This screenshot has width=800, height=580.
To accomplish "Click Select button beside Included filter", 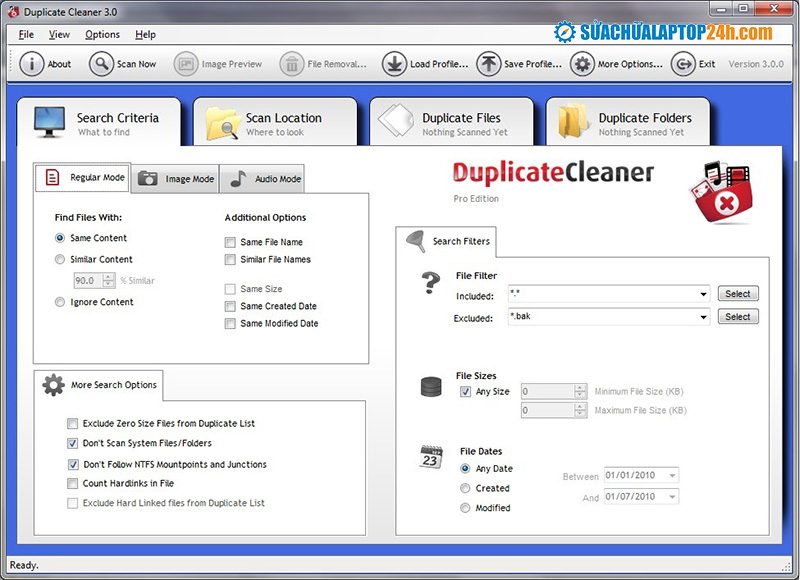I will [x=738, y=294].
